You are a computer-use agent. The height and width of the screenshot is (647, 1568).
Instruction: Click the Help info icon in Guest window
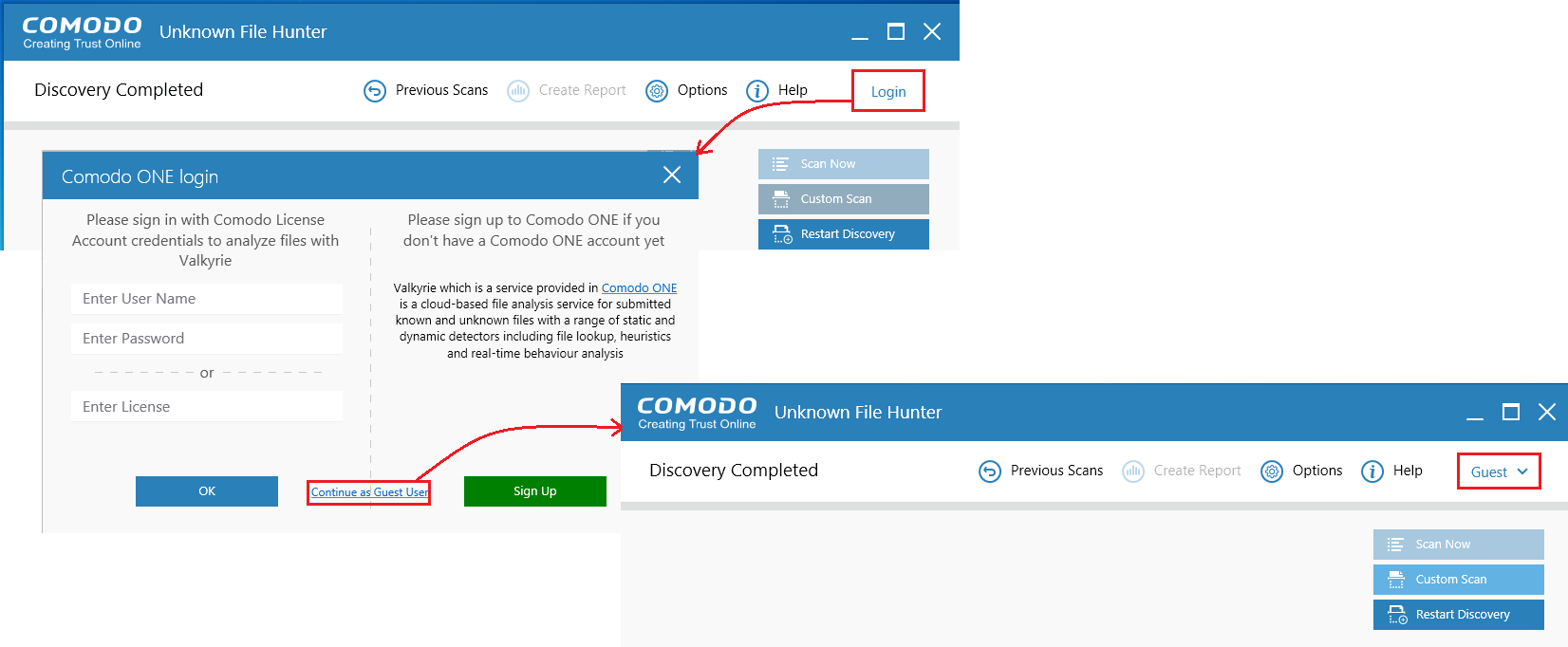click(x=1372, y=471)
